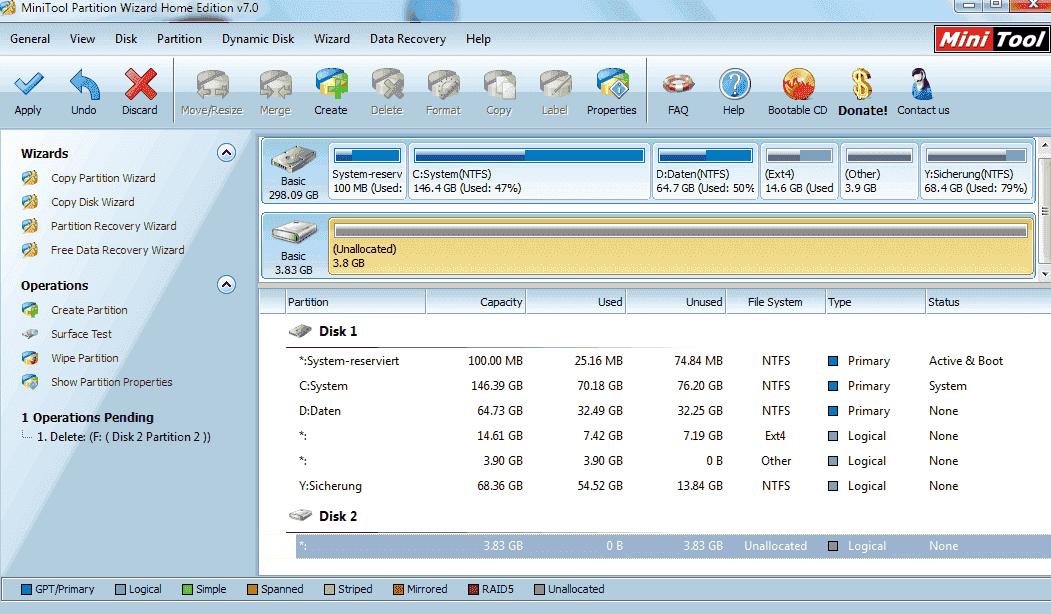
Task: Start the Partition Recovery Wizard
Action: [114, 227]
